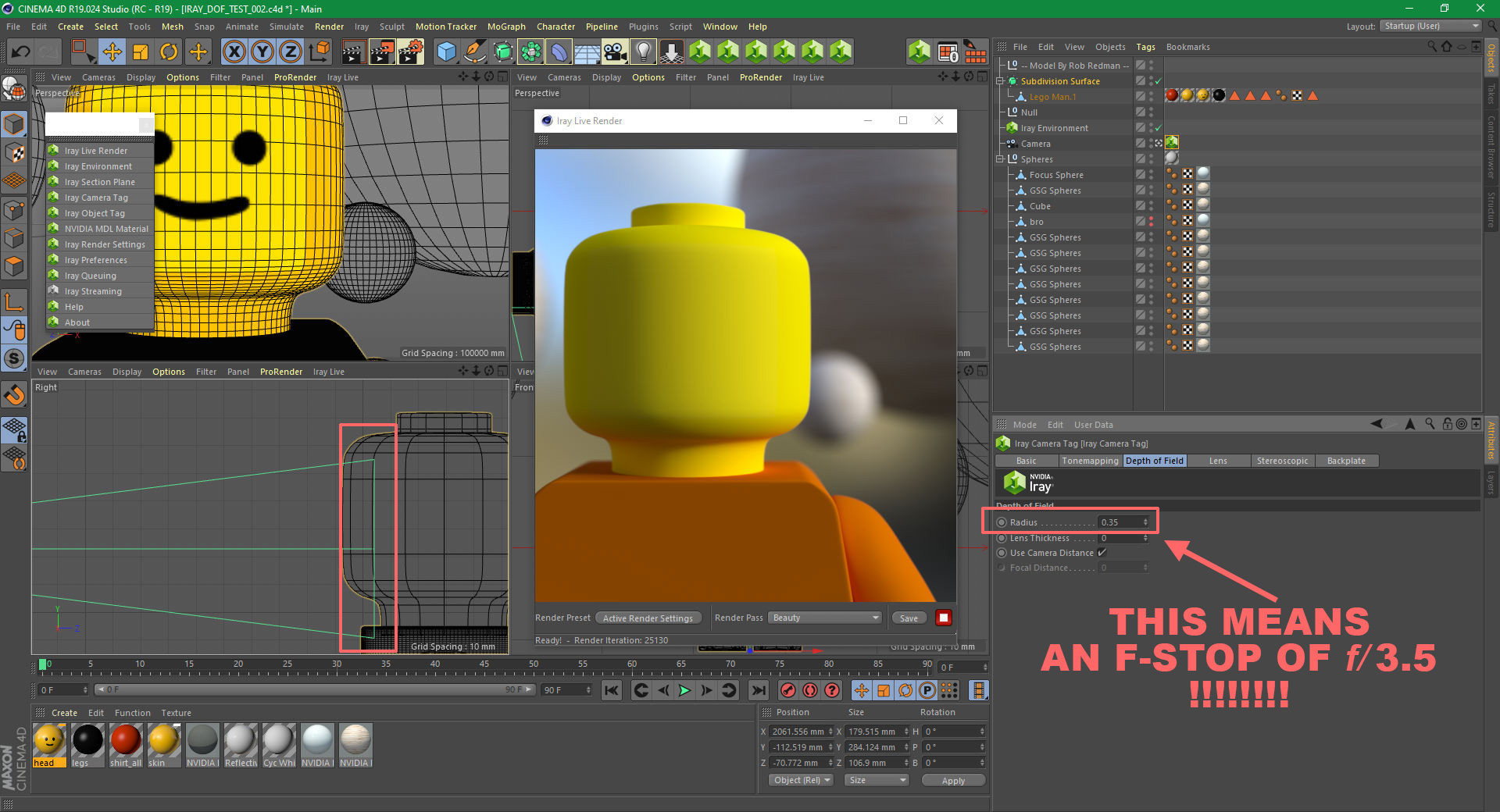The image size is (1500, 812).
Task: Toggle Lens Thickness animation circle
Action: (x=1002, y=538)
